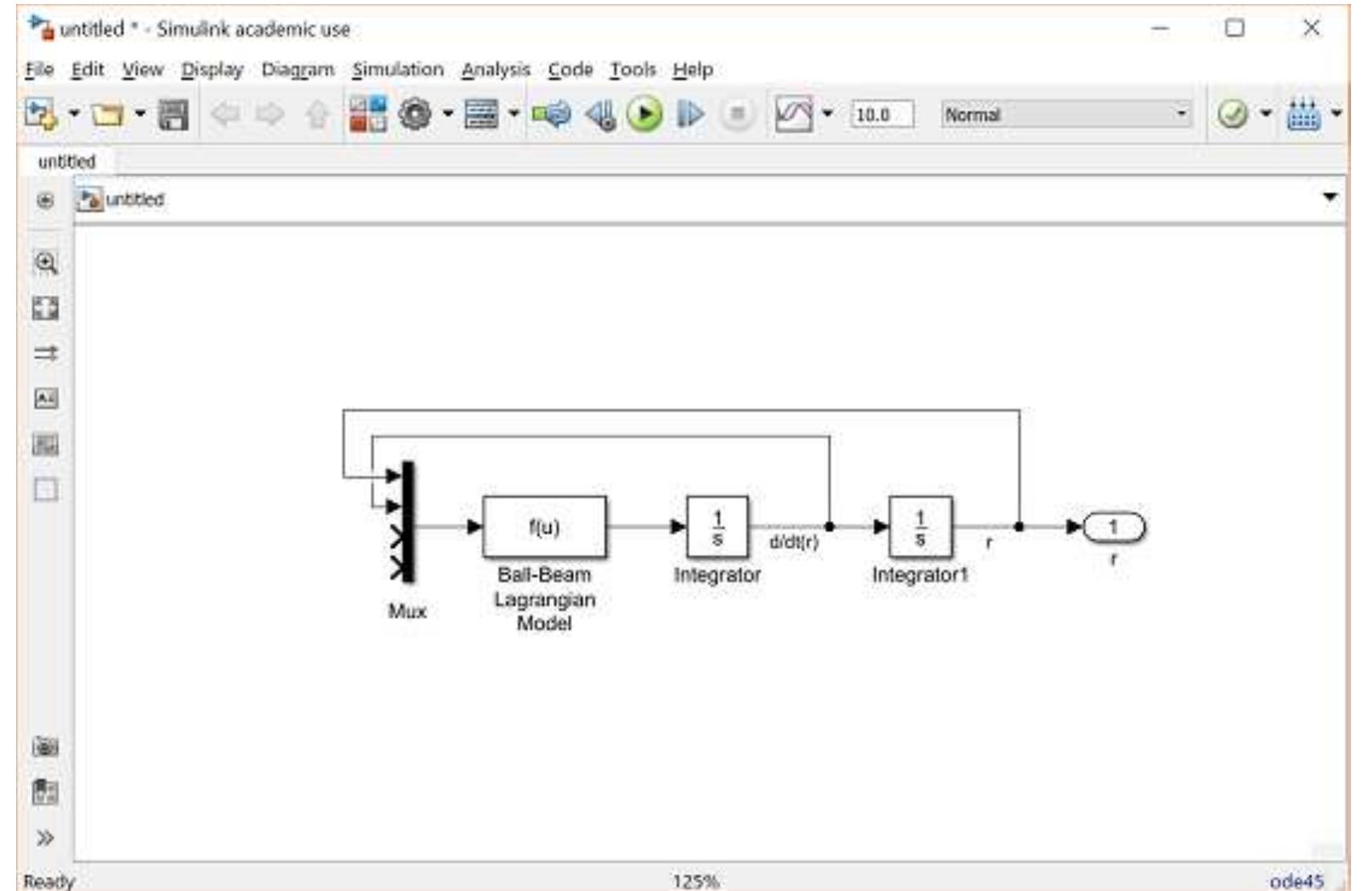This screenshot has height=891, width=1372.
Task: Click the Step Back toolbar button
Action: 600,114
